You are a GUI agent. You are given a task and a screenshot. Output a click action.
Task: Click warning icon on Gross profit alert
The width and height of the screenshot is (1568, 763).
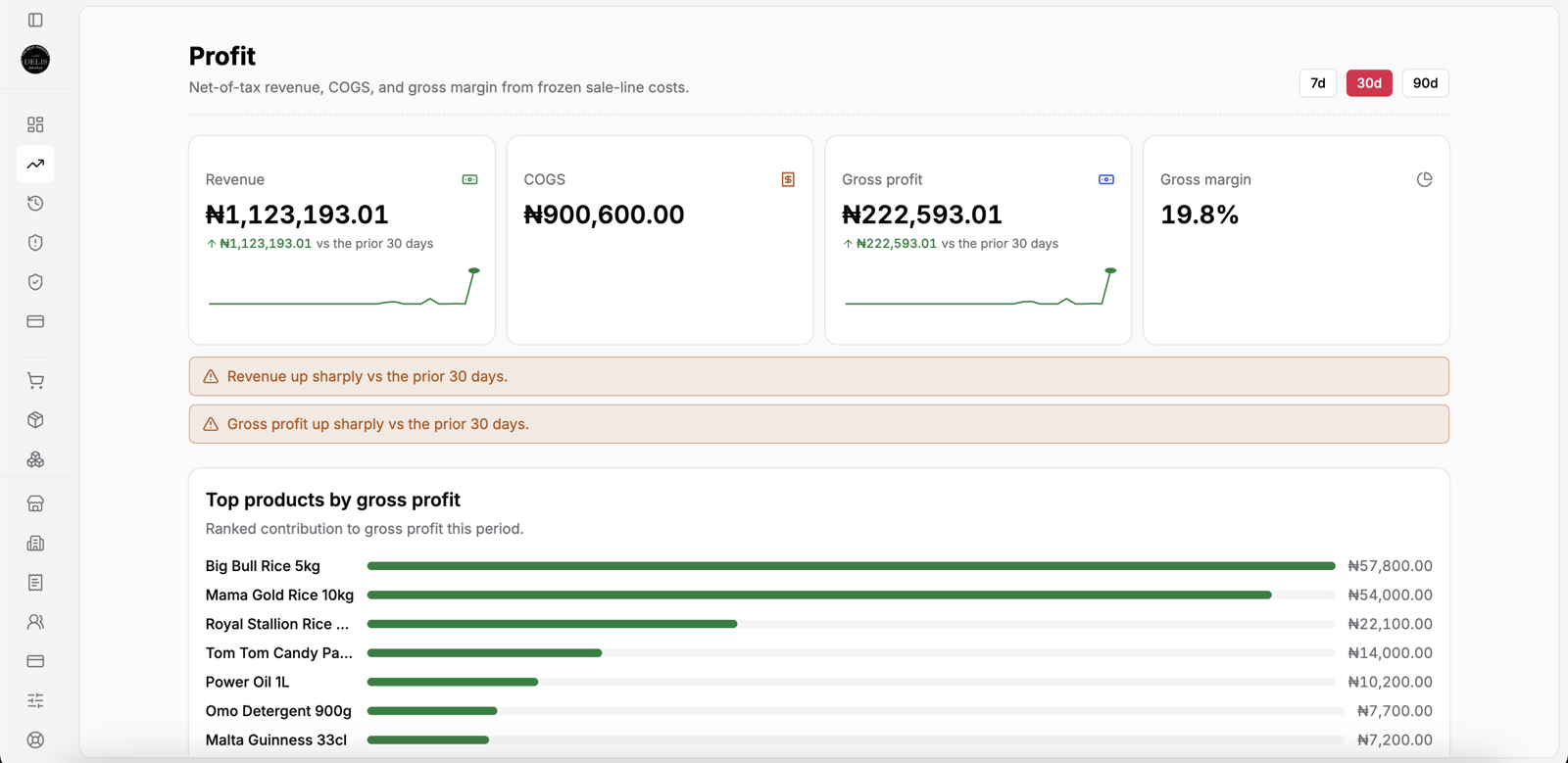211,424
